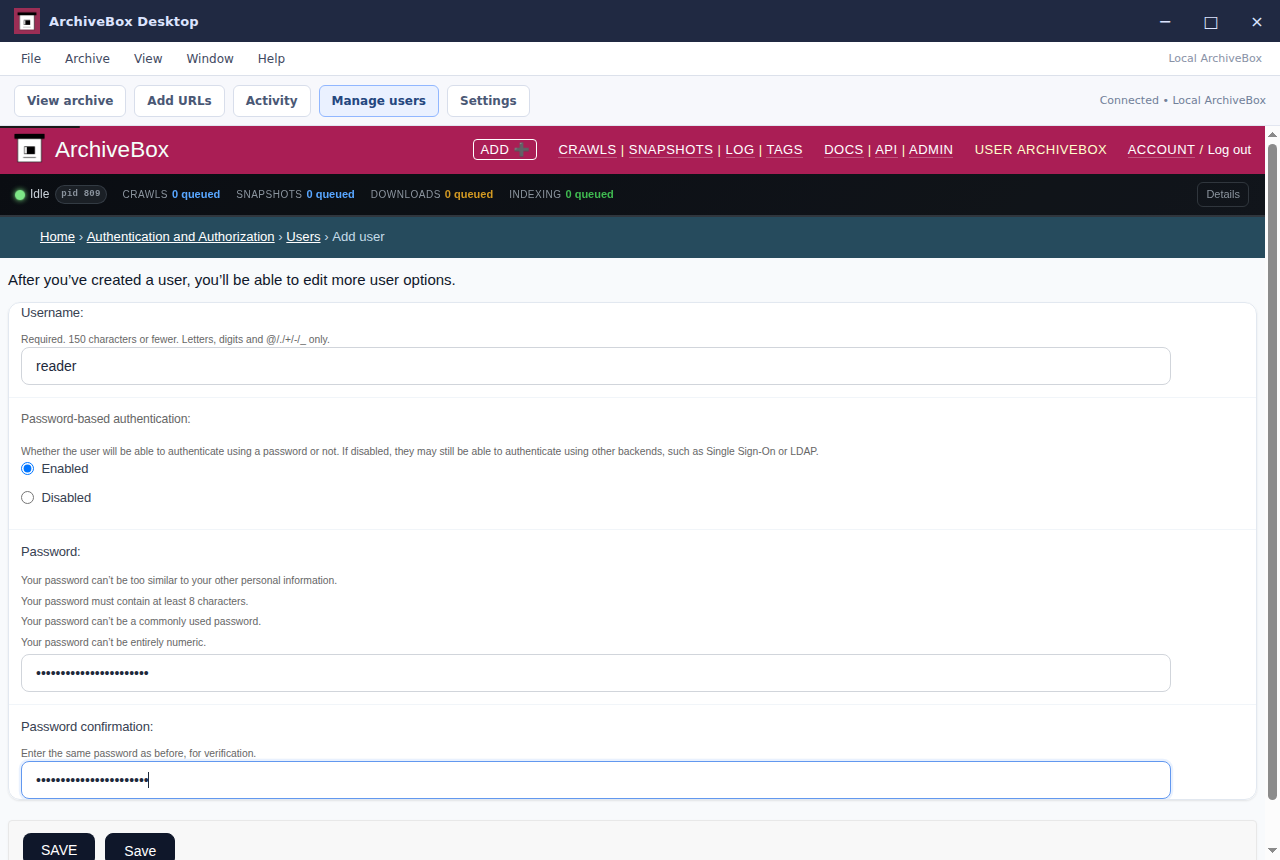Screen dimensions: 1280x860
Task: Select the Manage users tab
Action: point(379,101)
